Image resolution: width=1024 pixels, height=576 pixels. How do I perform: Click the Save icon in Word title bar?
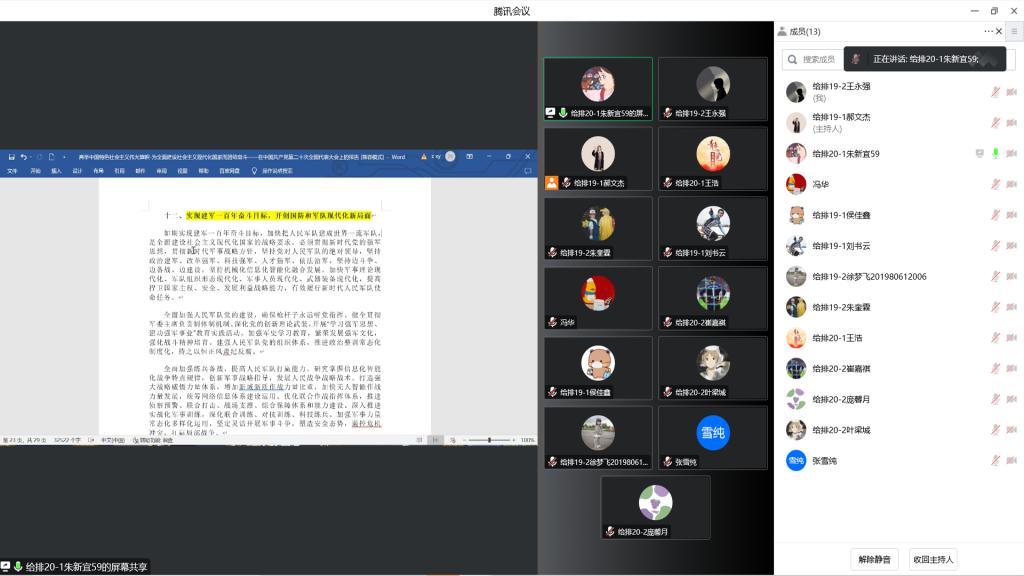tap(11, 157)
